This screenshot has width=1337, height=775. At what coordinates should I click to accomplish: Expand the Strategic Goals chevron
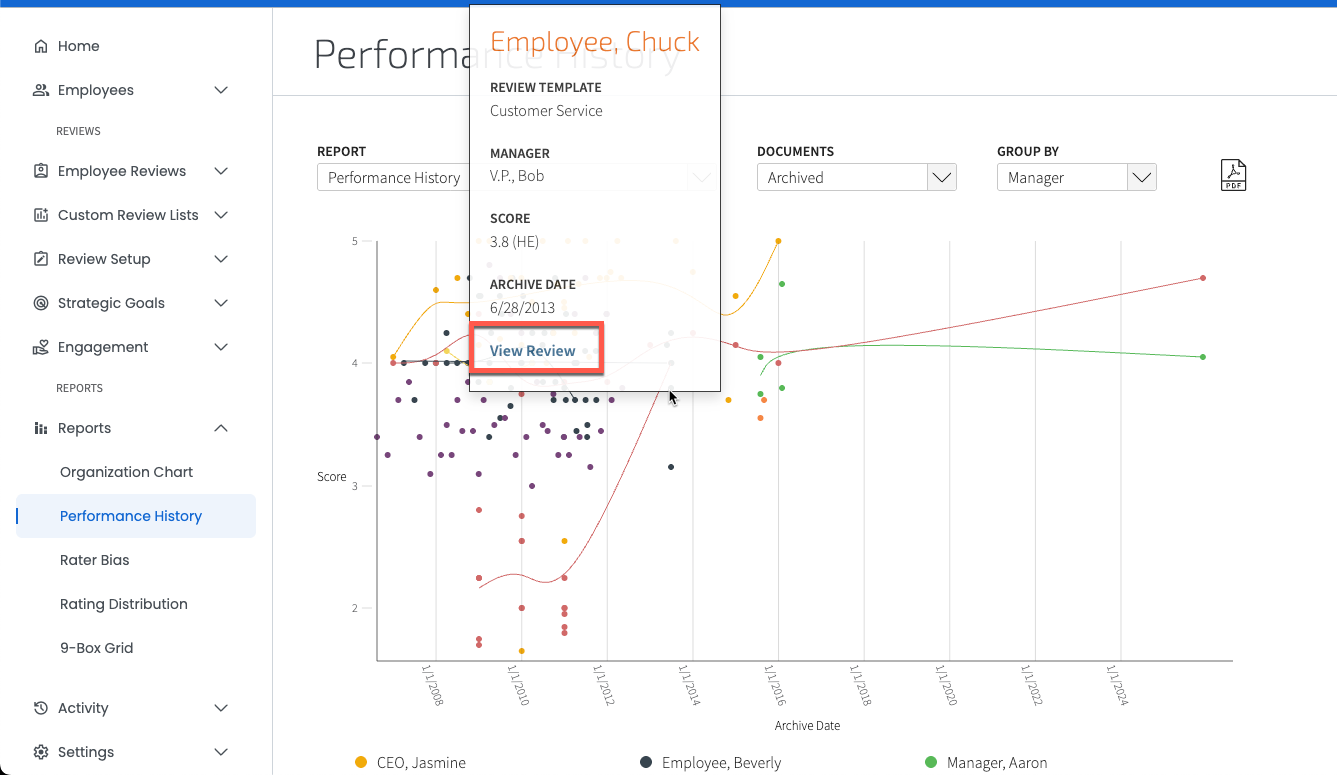(x=222, y=303)
